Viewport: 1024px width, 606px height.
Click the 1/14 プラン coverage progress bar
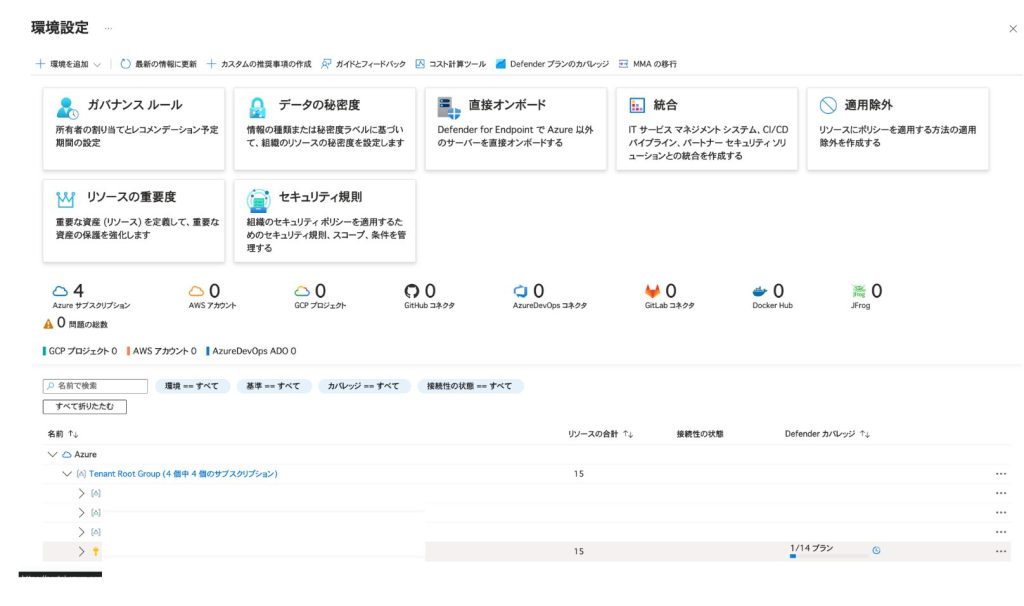click(x=826, y=557)
